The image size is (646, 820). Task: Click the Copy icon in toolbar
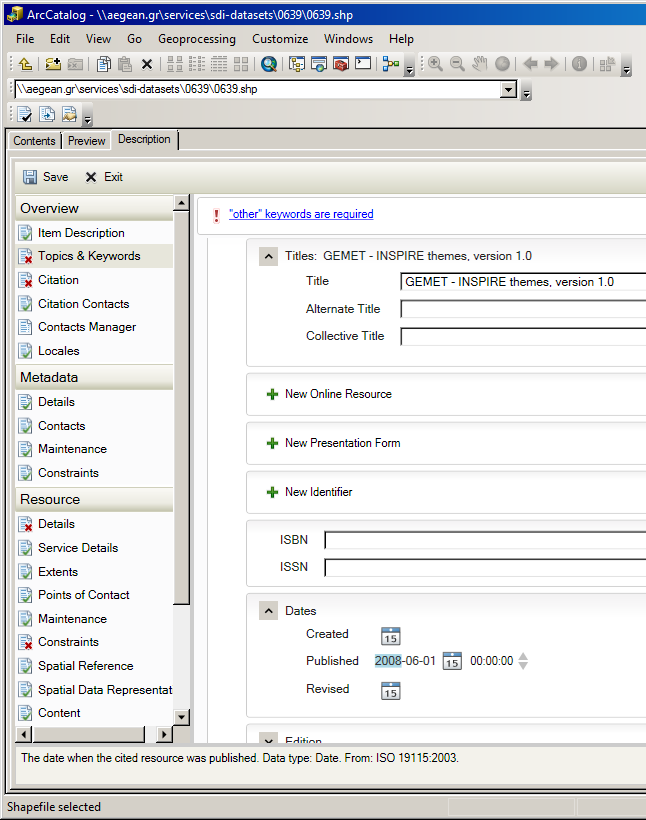pos(104,64)
